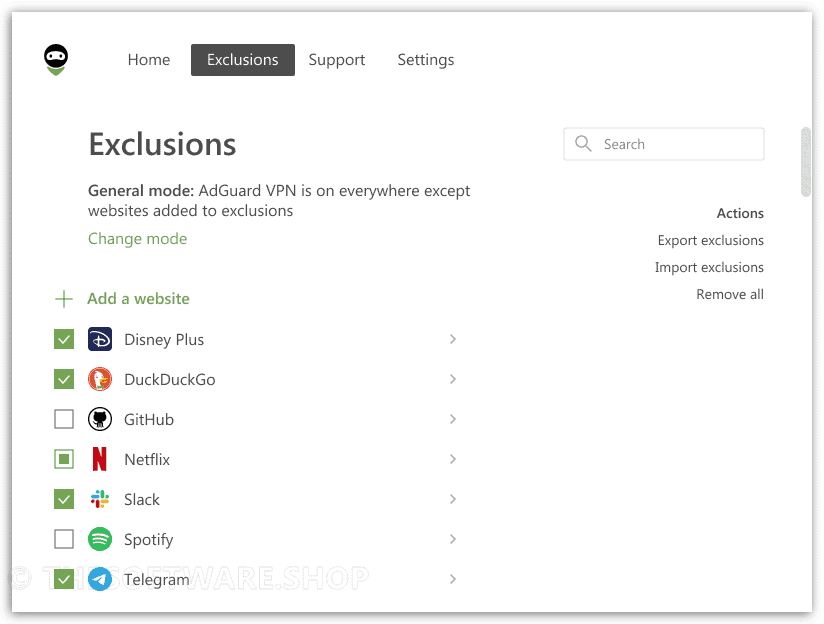824x624 pixels.
Task: Click the GitHub octocat icon
Action: pos(100,419)
